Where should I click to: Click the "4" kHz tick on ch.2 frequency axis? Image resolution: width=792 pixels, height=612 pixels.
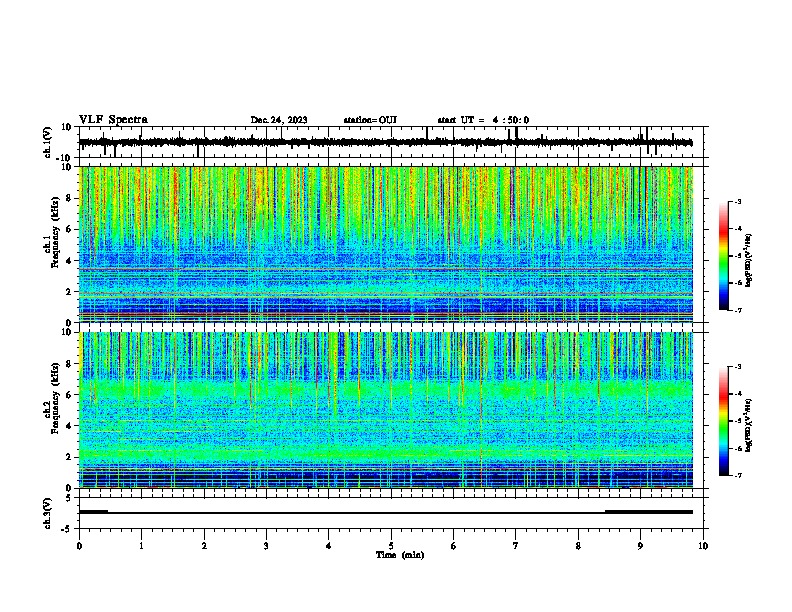[69, 426]
